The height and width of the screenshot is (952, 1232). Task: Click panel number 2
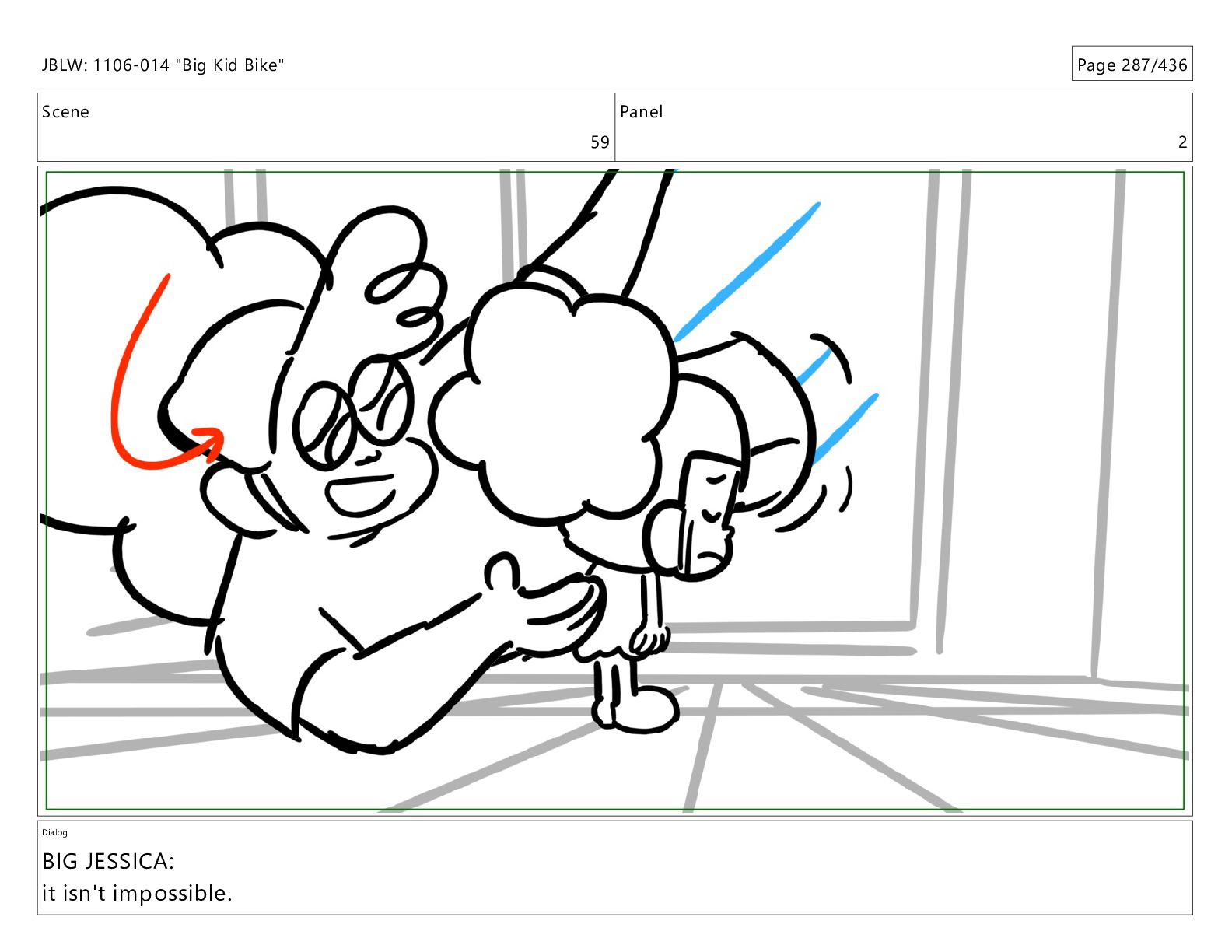pos(1182,142)
